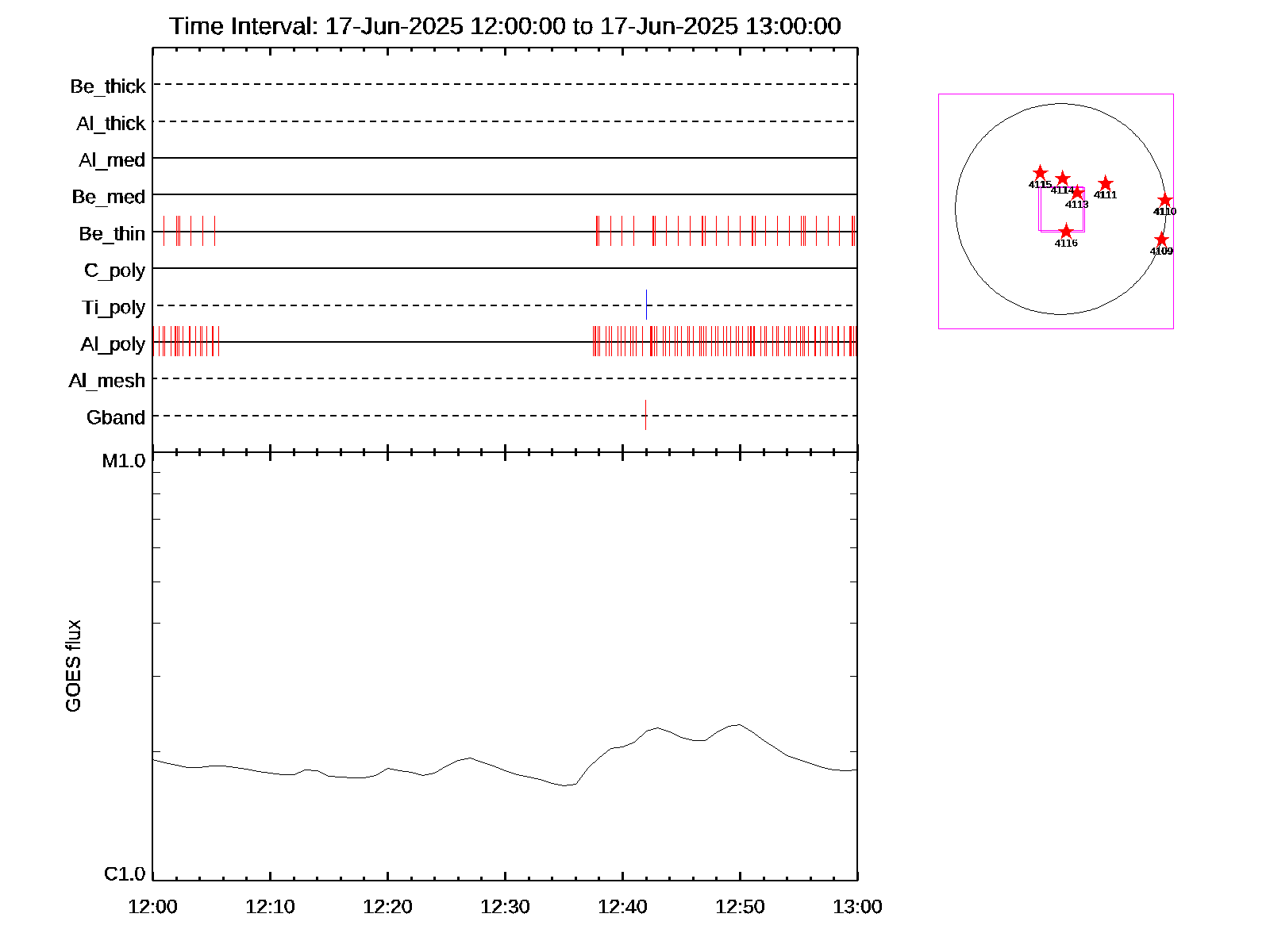Click the GOES flux axis title
Image resolution: width=1270 pixels, height=952 pixels.
(x=73, y=666)
